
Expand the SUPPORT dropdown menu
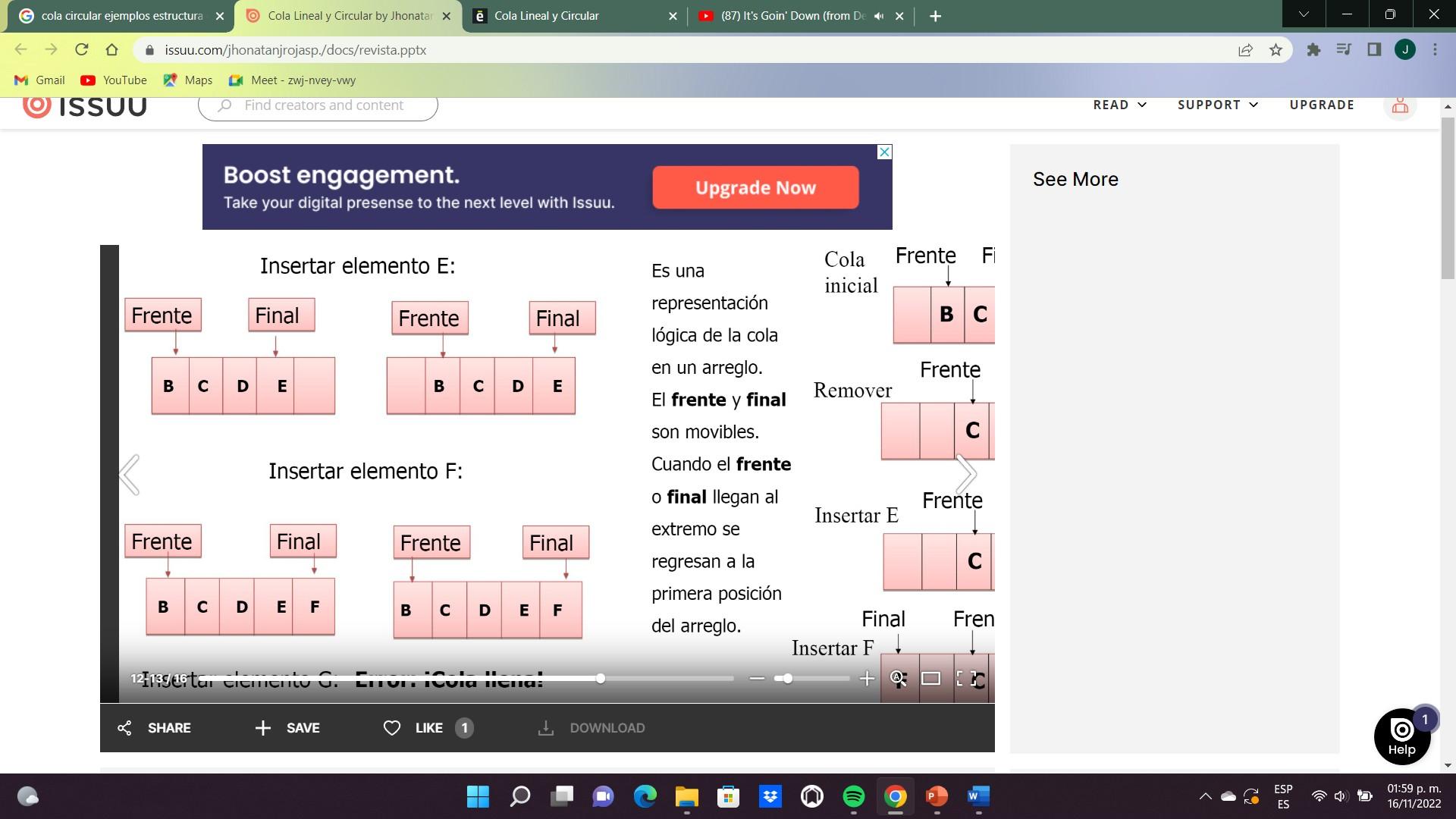coord(1217,105)
